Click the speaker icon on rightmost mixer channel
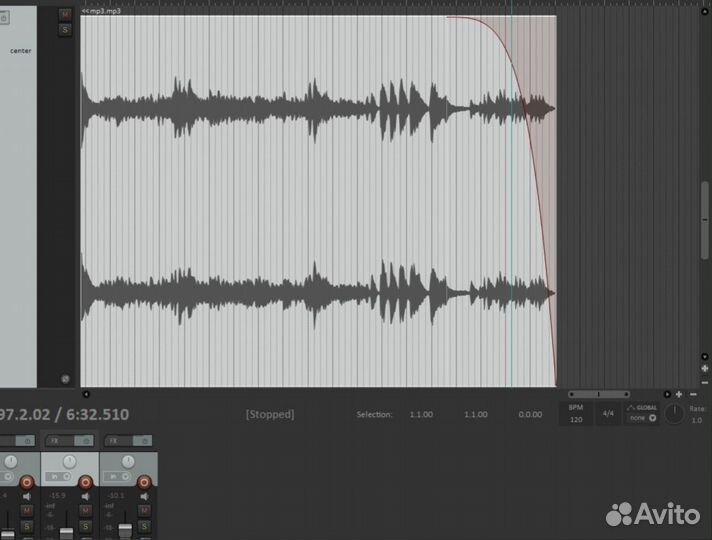The width and height of the screenshot is (712, 540). 145,496
